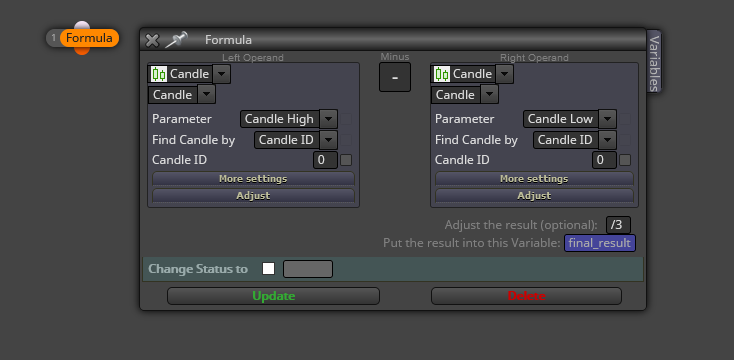Tick the left operand Candle ID checkbox

tap(346, 160)
